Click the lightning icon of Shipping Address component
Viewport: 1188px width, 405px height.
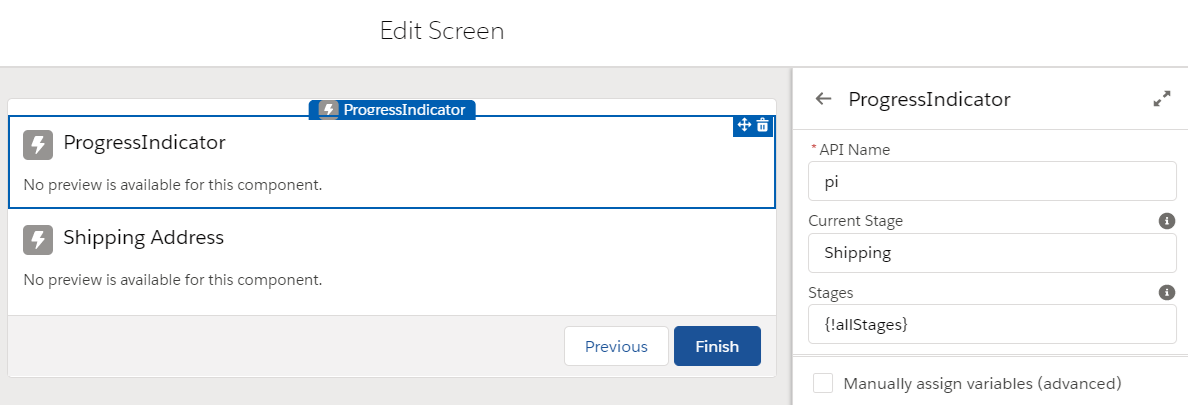pos(38,239)
